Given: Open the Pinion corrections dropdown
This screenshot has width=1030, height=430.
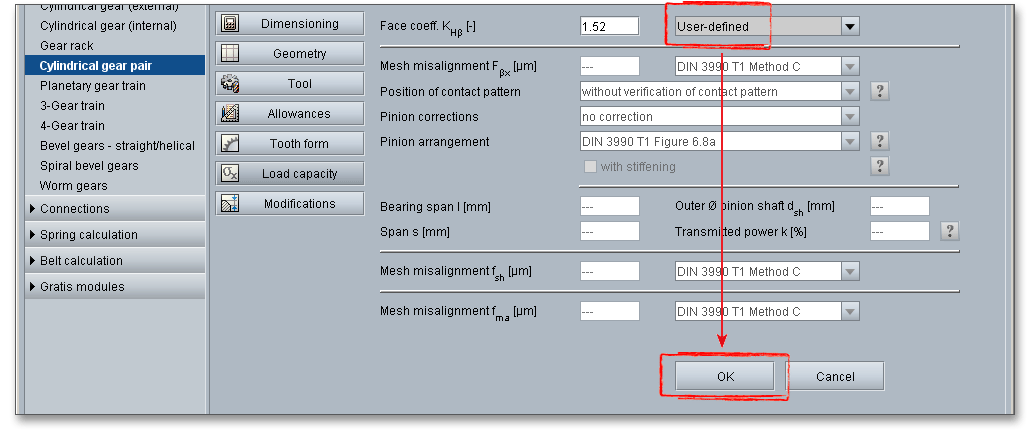Looking at the screenshot, I should pos(850,117).
